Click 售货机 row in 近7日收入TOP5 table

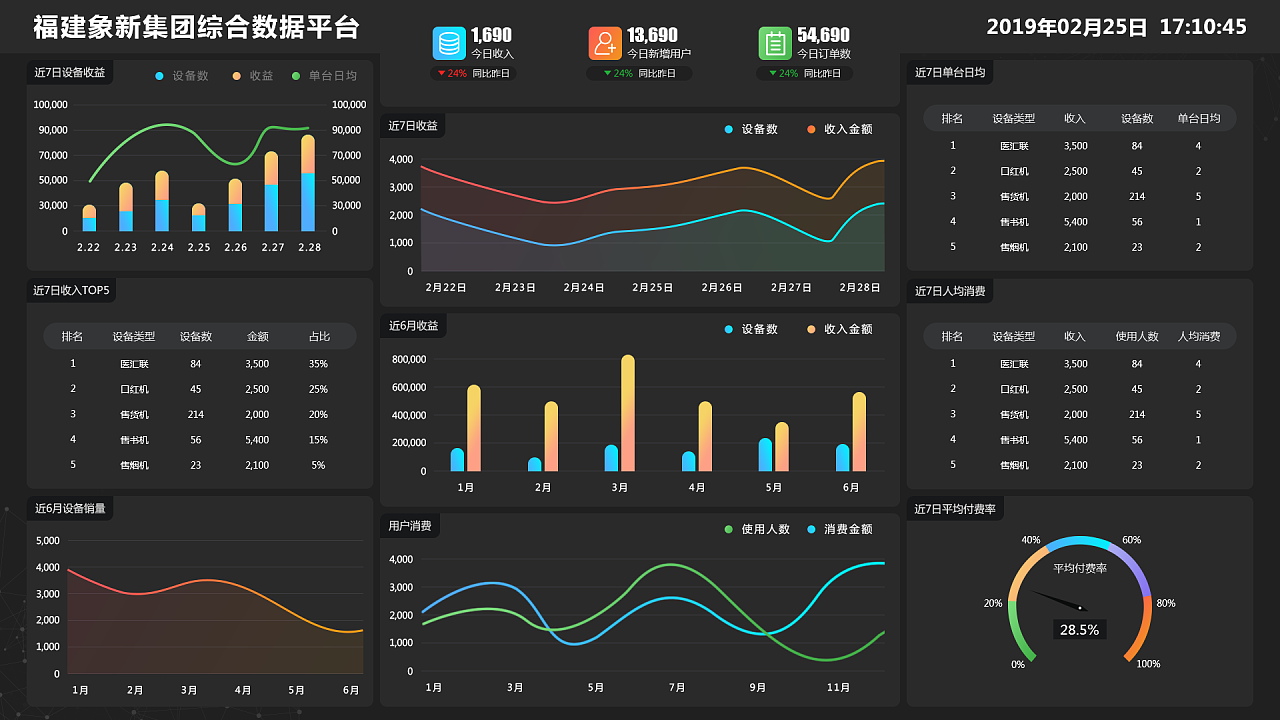click(200, 414)
